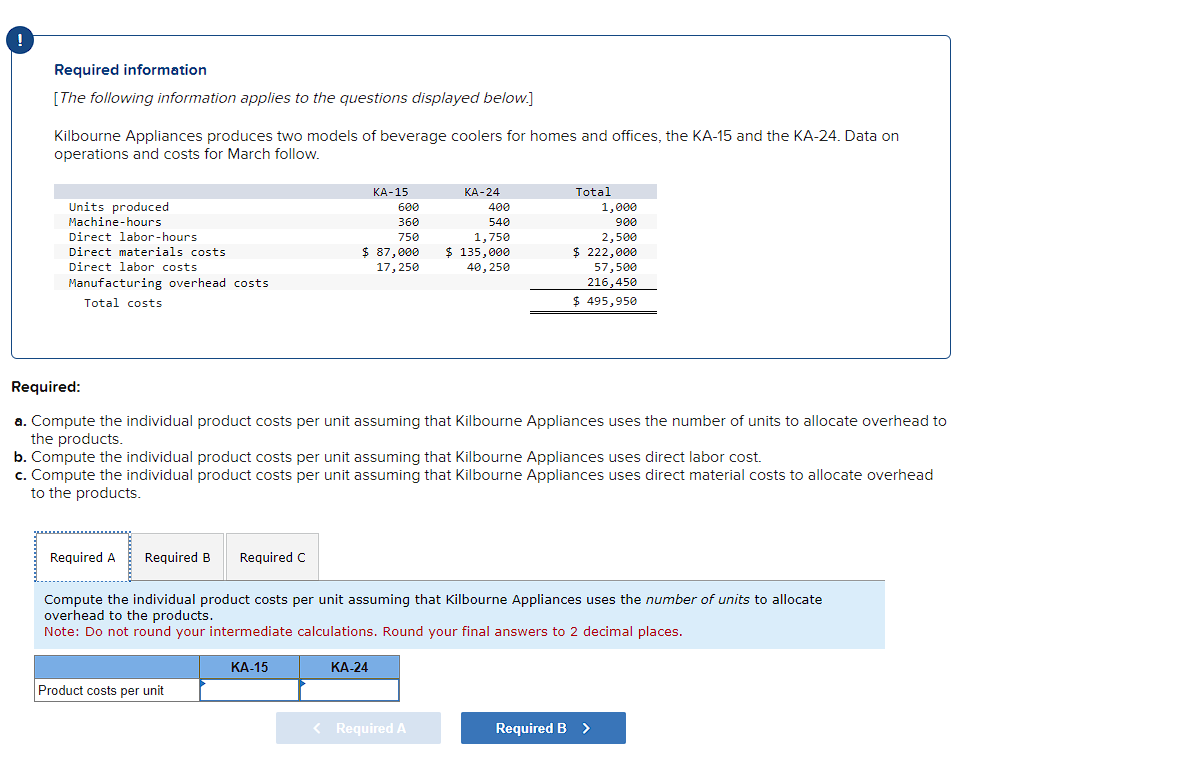Click the 2,500 total labor-hours cell

point(619,237)
